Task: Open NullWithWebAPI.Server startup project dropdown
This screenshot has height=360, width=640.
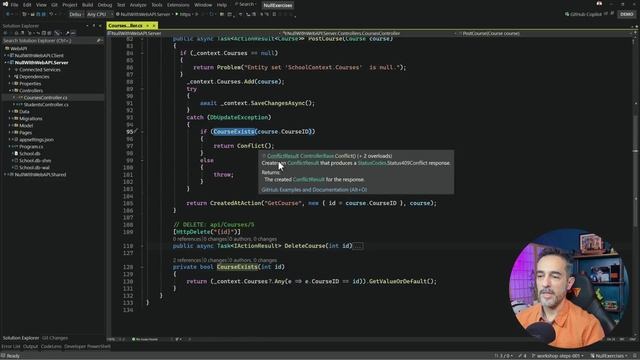Action: [x=144, y=14]
